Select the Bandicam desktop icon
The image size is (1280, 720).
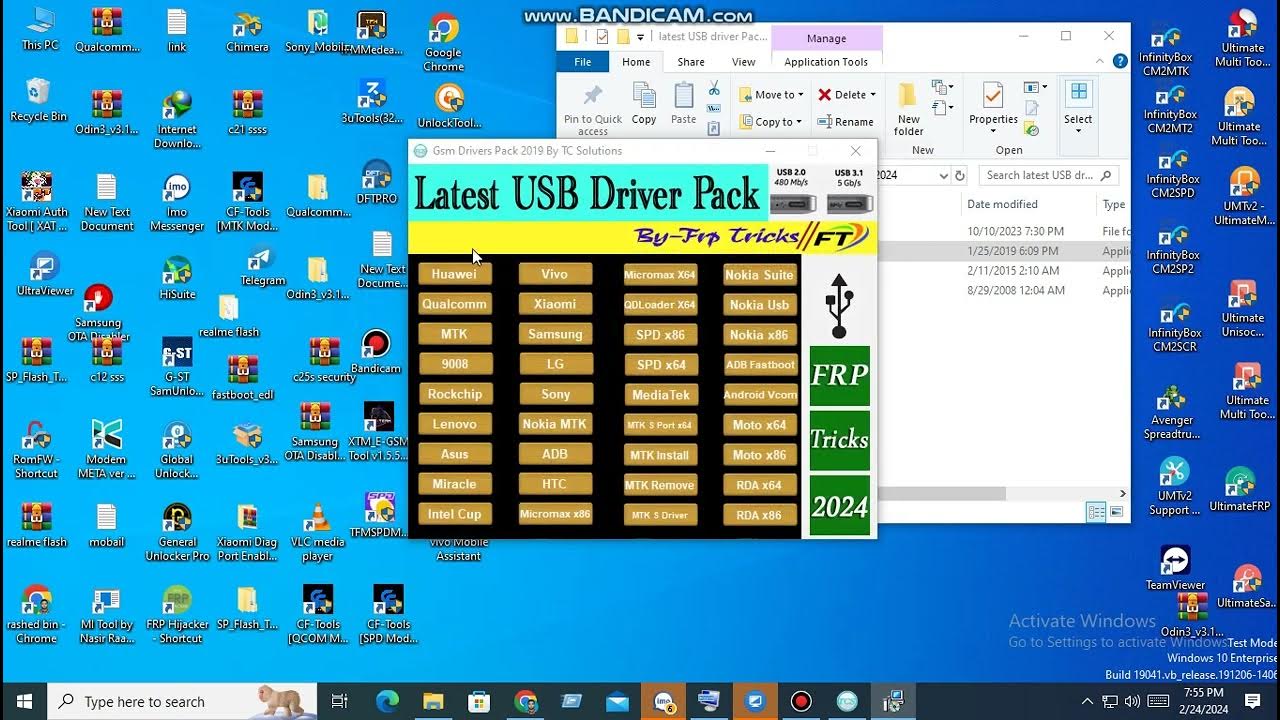click(x=376, y=352)
